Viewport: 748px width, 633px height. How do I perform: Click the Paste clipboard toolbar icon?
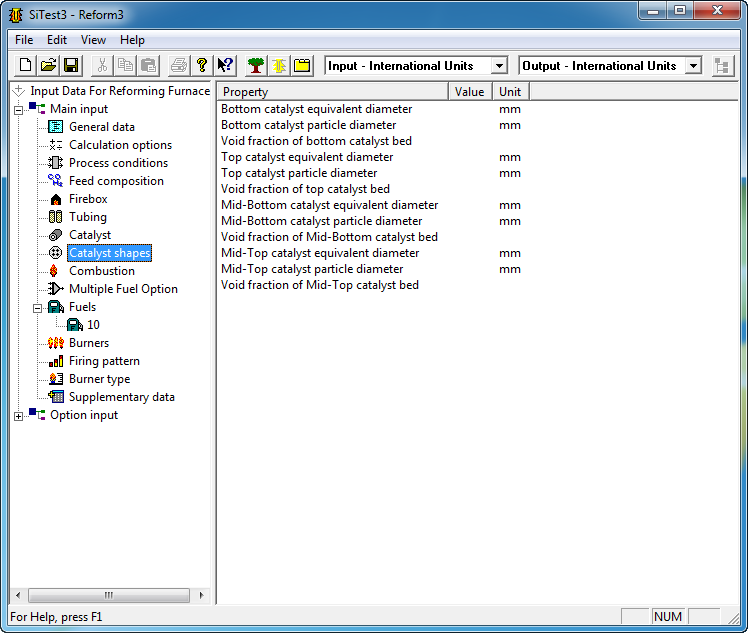[149, 65]
